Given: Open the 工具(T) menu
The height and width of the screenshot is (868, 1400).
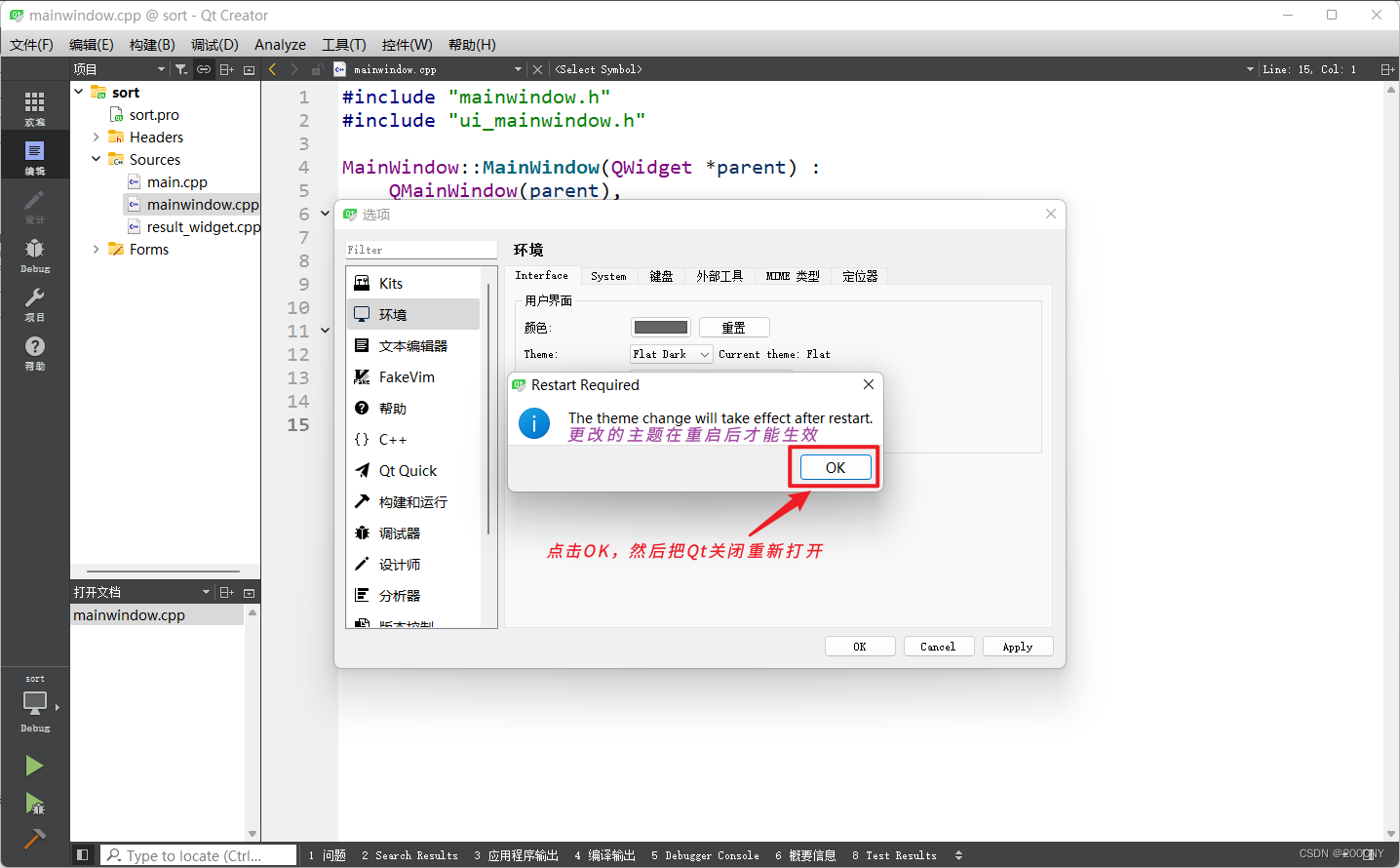Looking at the screenshot, I should [x=344, y=45].
